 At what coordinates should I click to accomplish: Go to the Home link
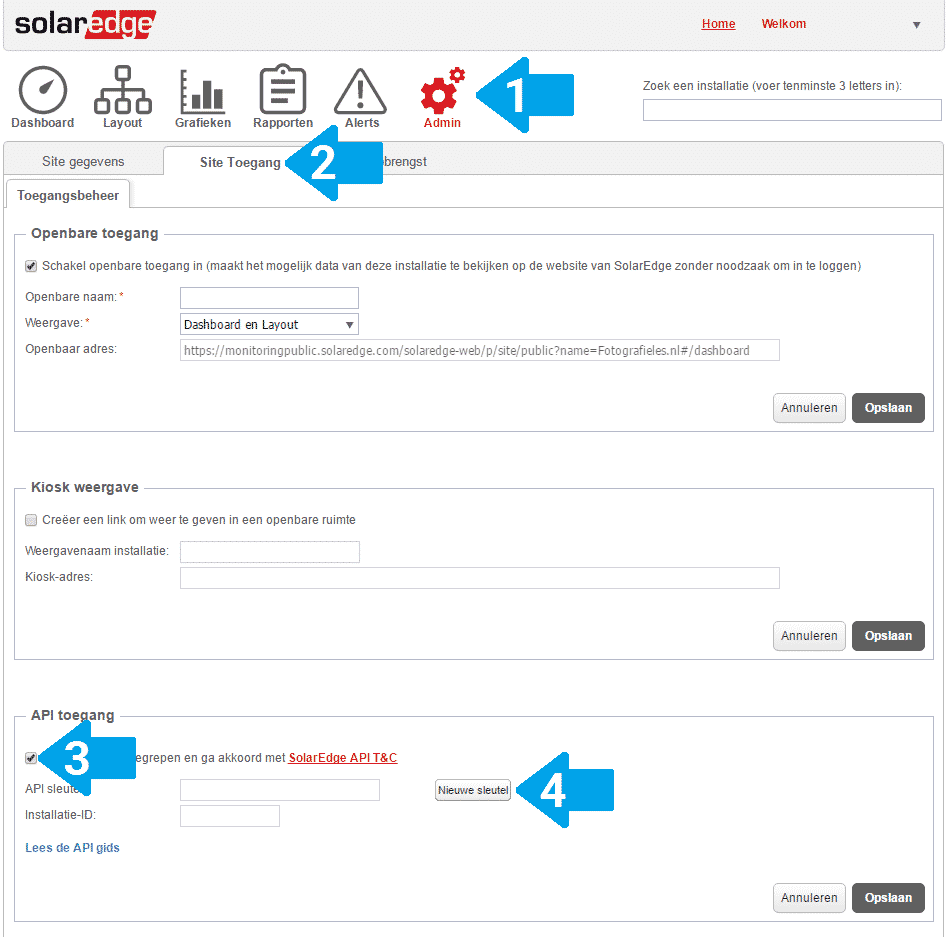(x=718, y=24)
